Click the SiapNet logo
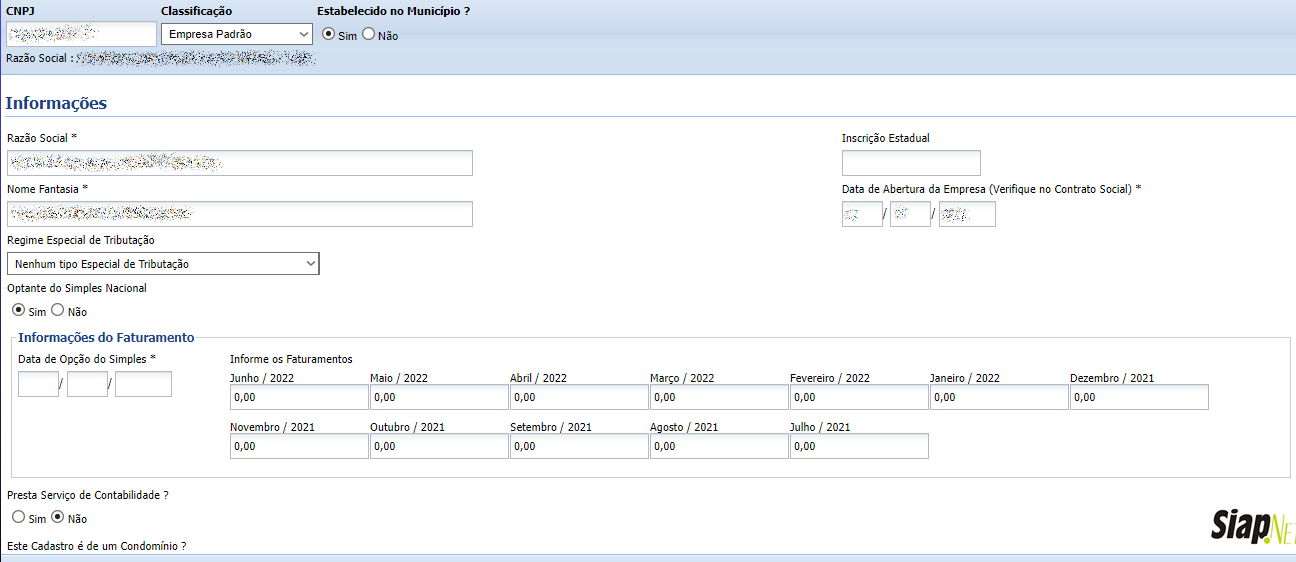 1253,526
